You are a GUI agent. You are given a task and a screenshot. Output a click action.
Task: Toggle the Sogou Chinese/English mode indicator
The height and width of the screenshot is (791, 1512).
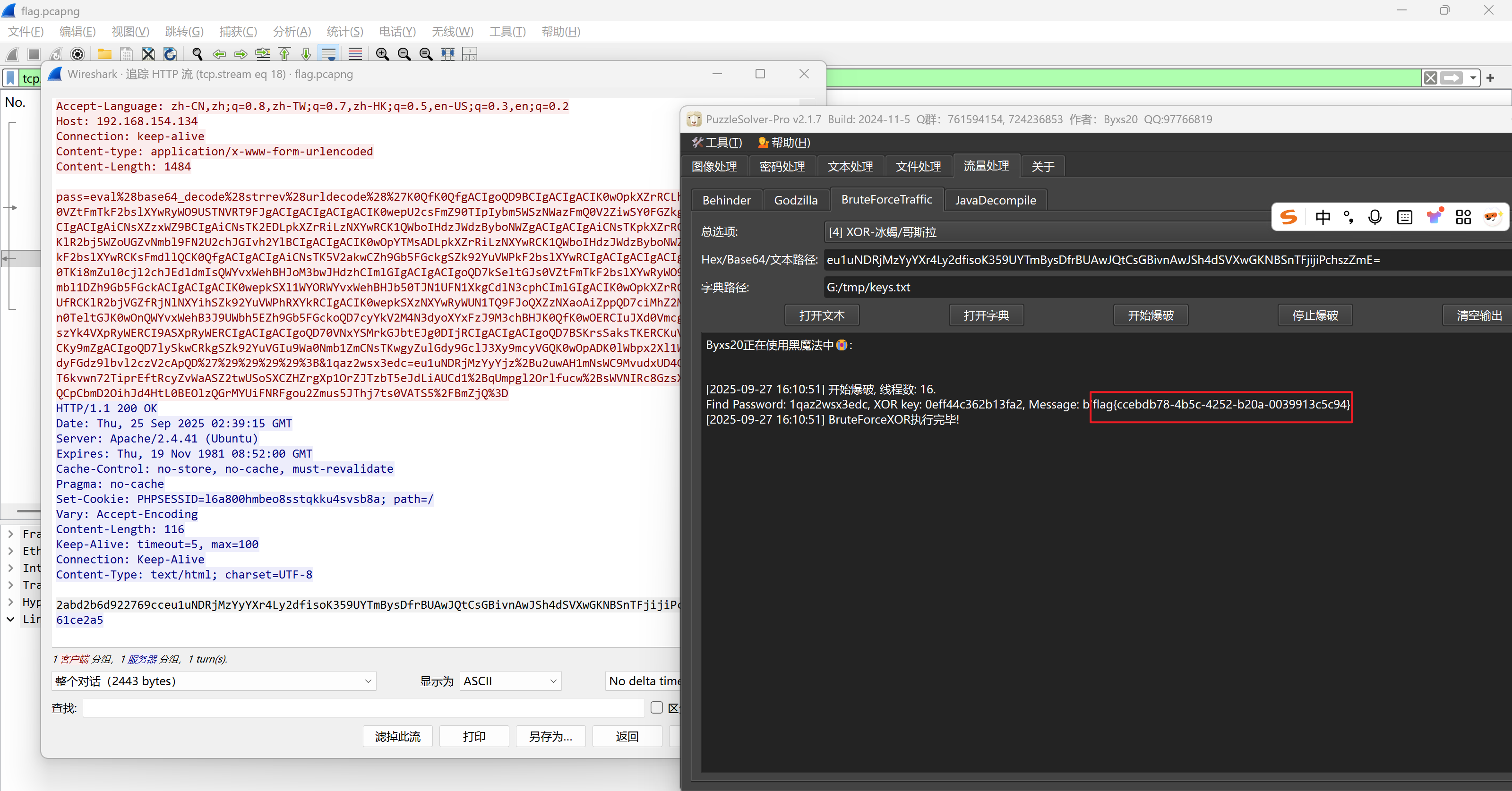1323,218
